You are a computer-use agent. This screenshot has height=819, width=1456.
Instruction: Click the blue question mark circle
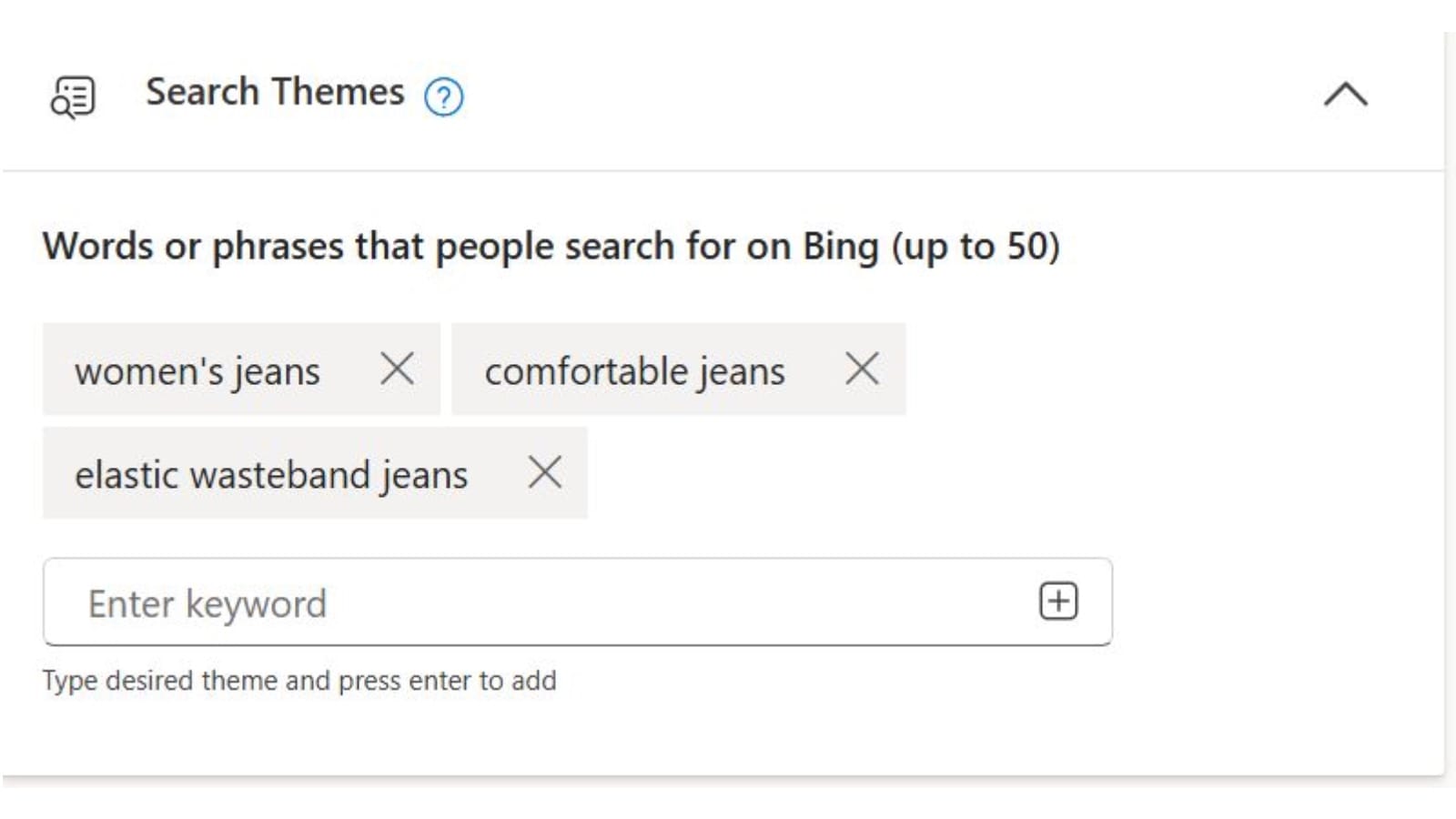[x=444, y=96]
